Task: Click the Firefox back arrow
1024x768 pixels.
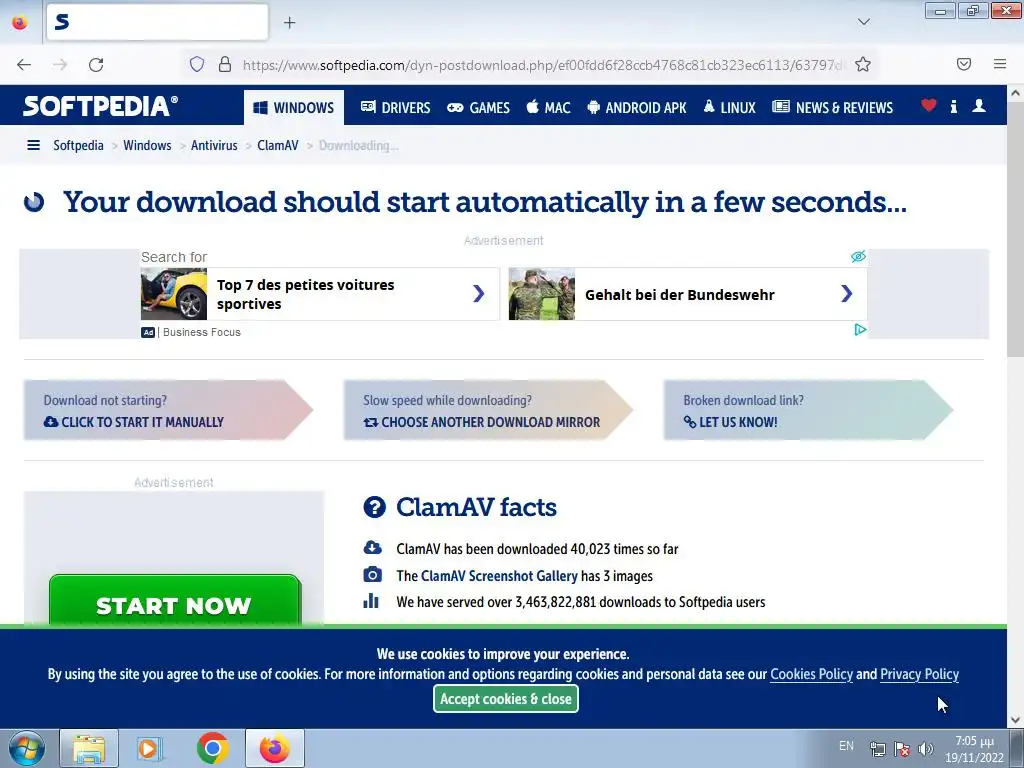Action: [24, 65]
